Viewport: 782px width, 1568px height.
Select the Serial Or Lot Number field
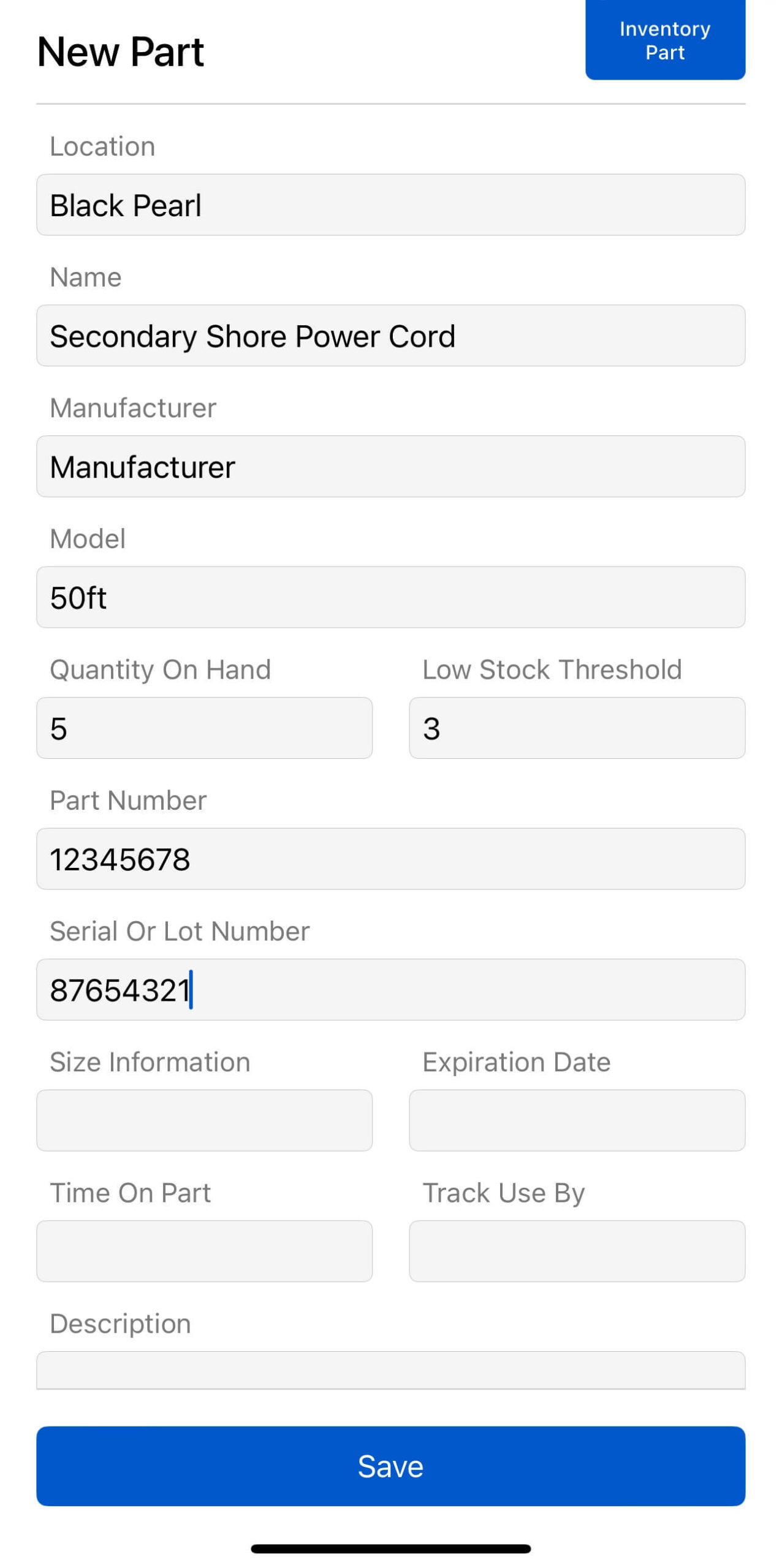coord(390,990)
